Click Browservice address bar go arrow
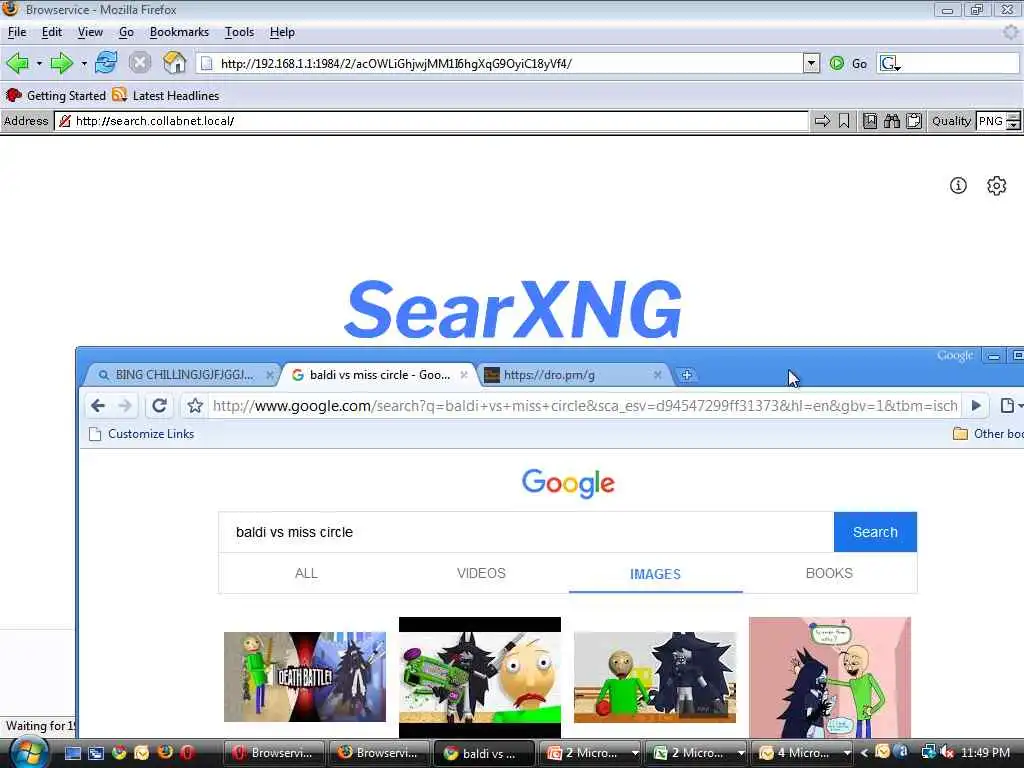Screen dimensions: 1024x768 (822, 121)
